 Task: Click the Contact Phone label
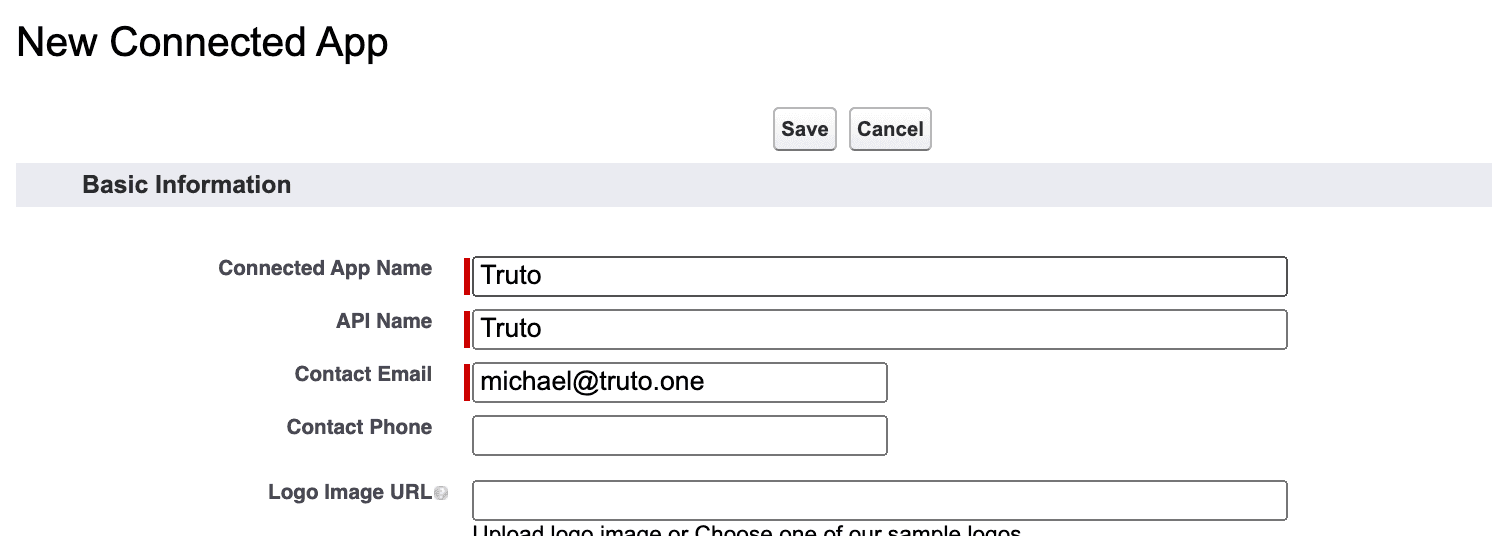click(x=359, y=427)
